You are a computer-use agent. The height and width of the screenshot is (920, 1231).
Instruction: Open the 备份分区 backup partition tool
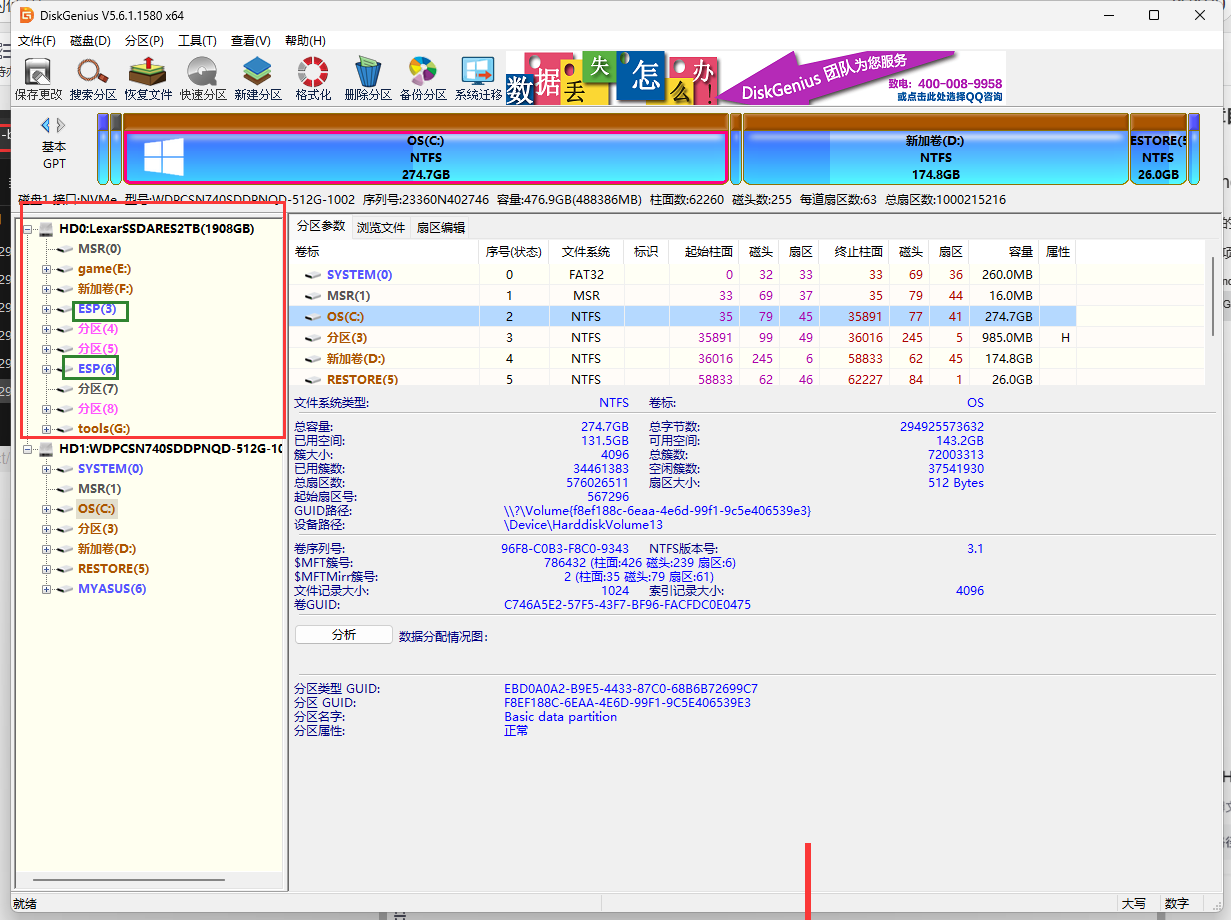(x=423, y=79)
